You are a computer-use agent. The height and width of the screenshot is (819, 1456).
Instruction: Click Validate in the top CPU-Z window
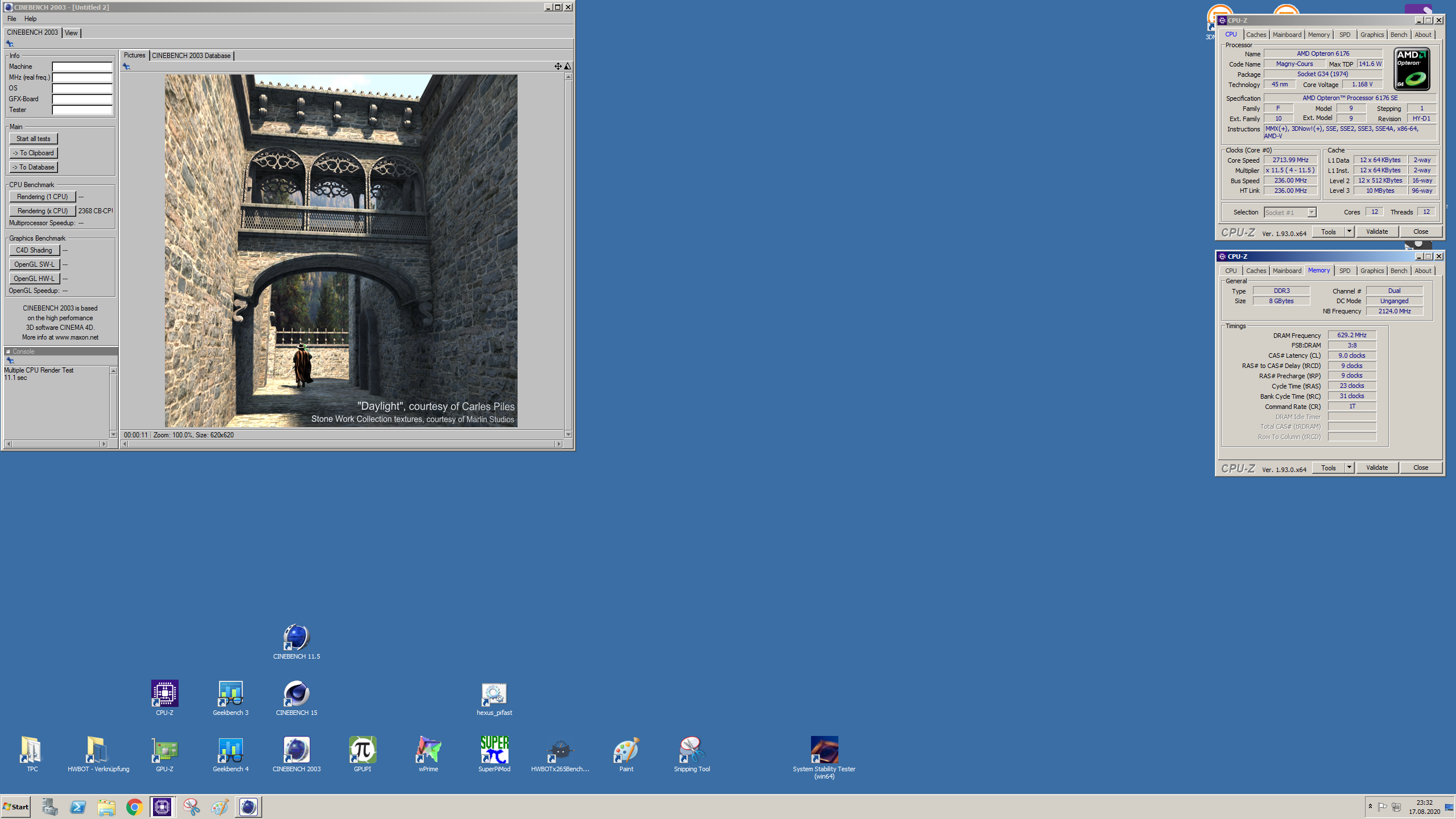pyautogui.click(x=1377, y=231)
